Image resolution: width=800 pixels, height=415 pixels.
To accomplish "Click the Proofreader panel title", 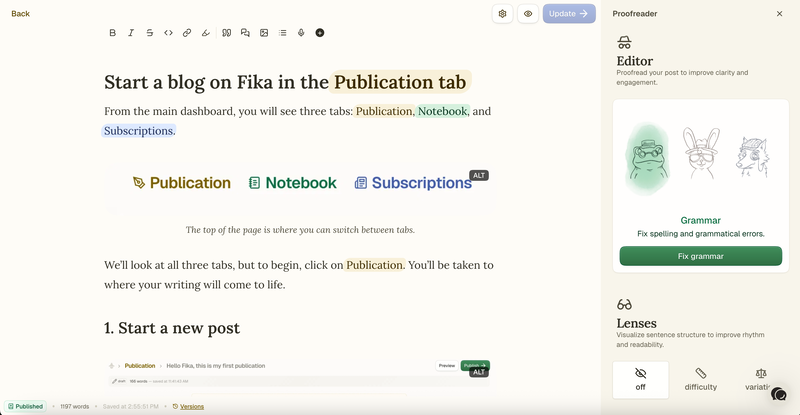I will [x=635, y=14].
